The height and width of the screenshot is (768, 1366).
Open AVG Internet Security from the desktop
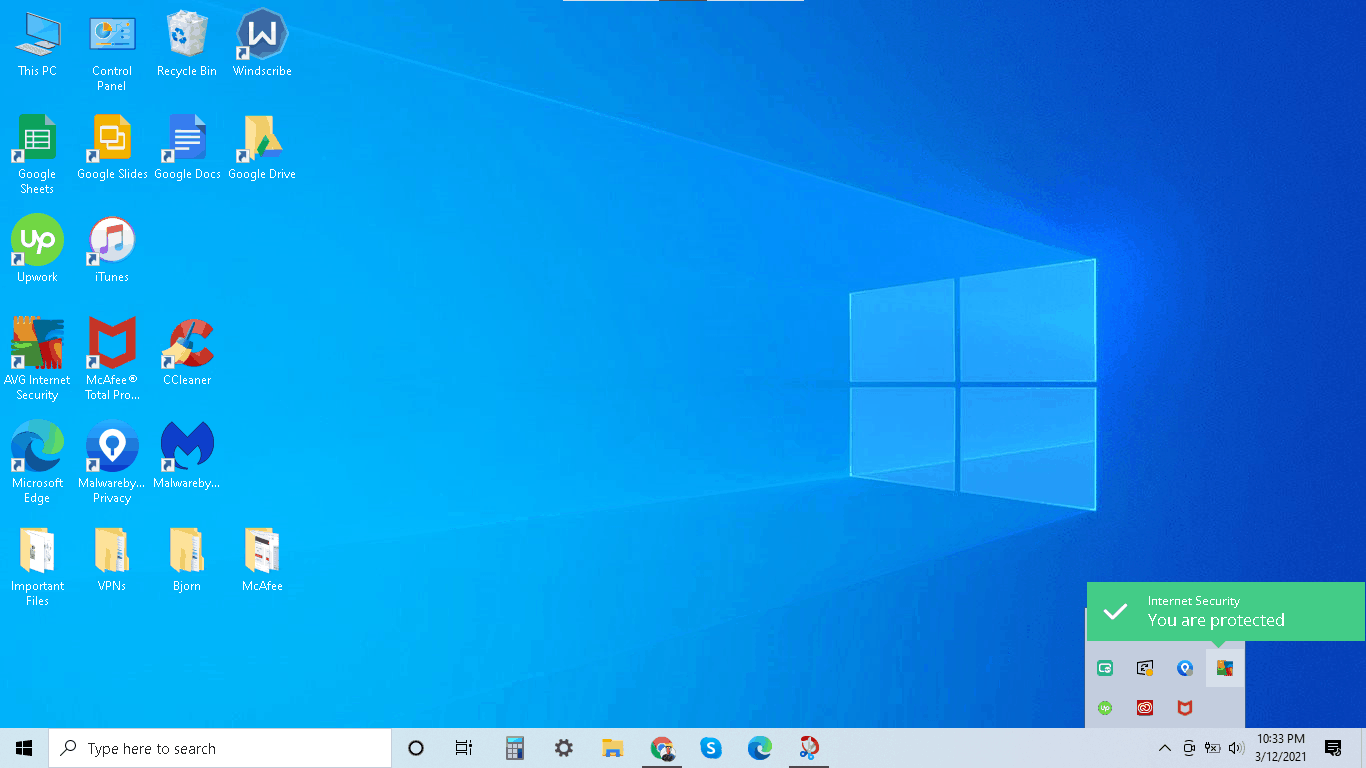(37, 340)
